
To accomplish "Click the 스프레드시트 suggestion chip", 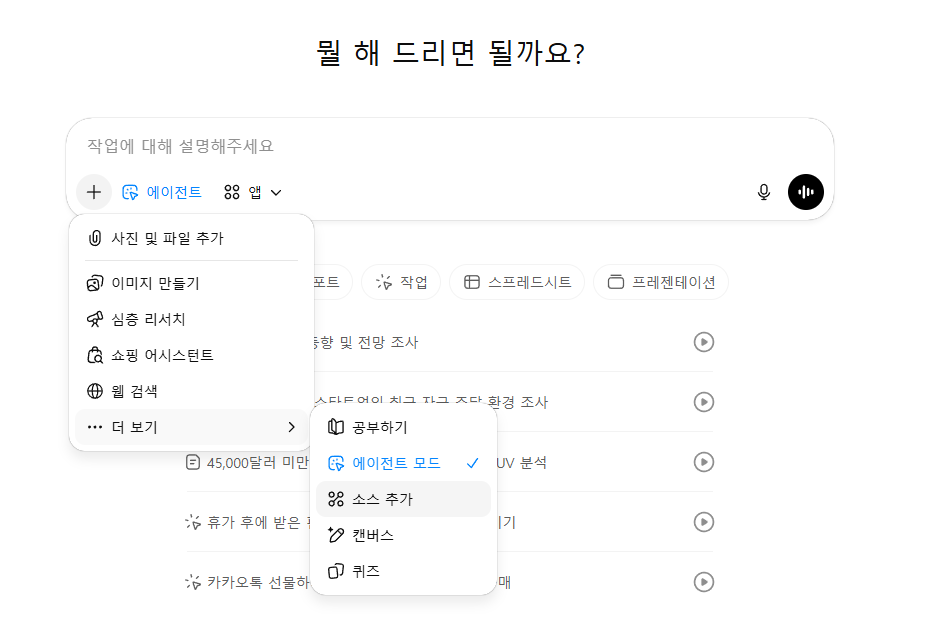I will click(517, 282).
